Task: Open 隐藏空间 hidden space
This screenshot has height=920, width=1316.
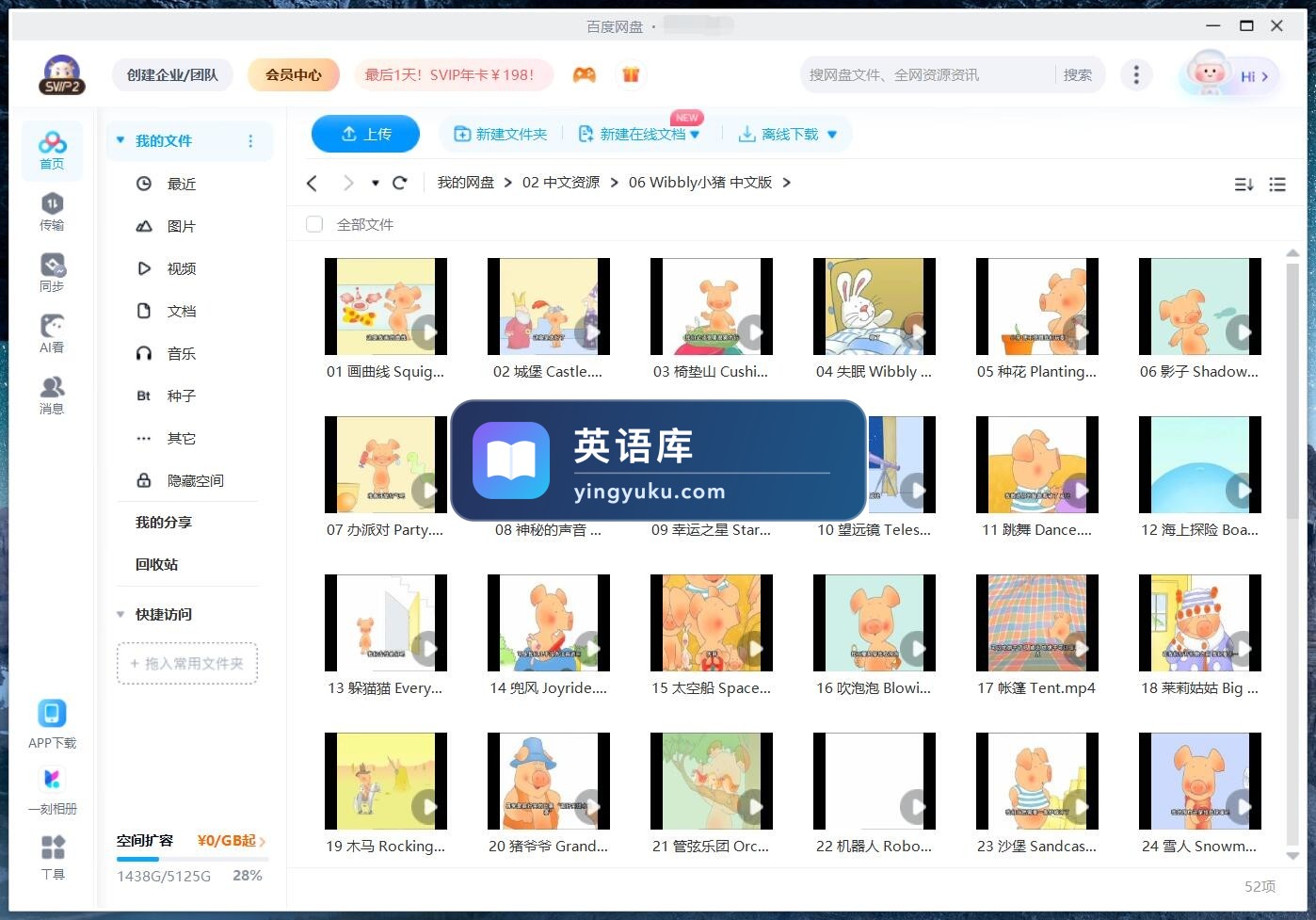Action: [x=196, y=480]
